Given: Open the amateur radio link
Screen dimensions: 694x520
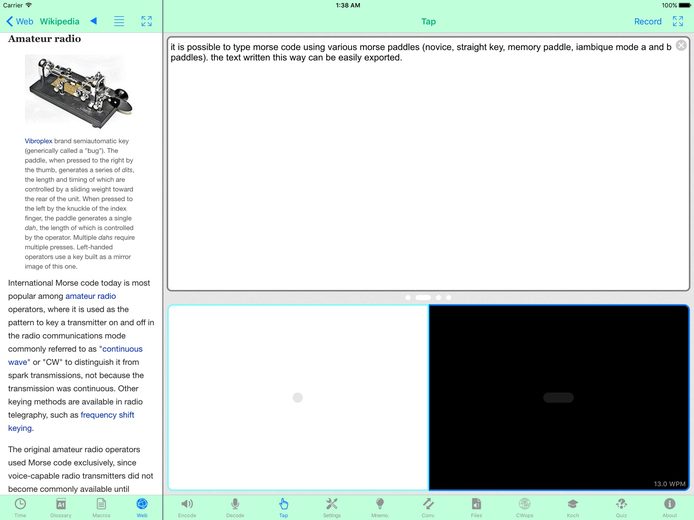Looking at the screenshot, I should 91,296.
